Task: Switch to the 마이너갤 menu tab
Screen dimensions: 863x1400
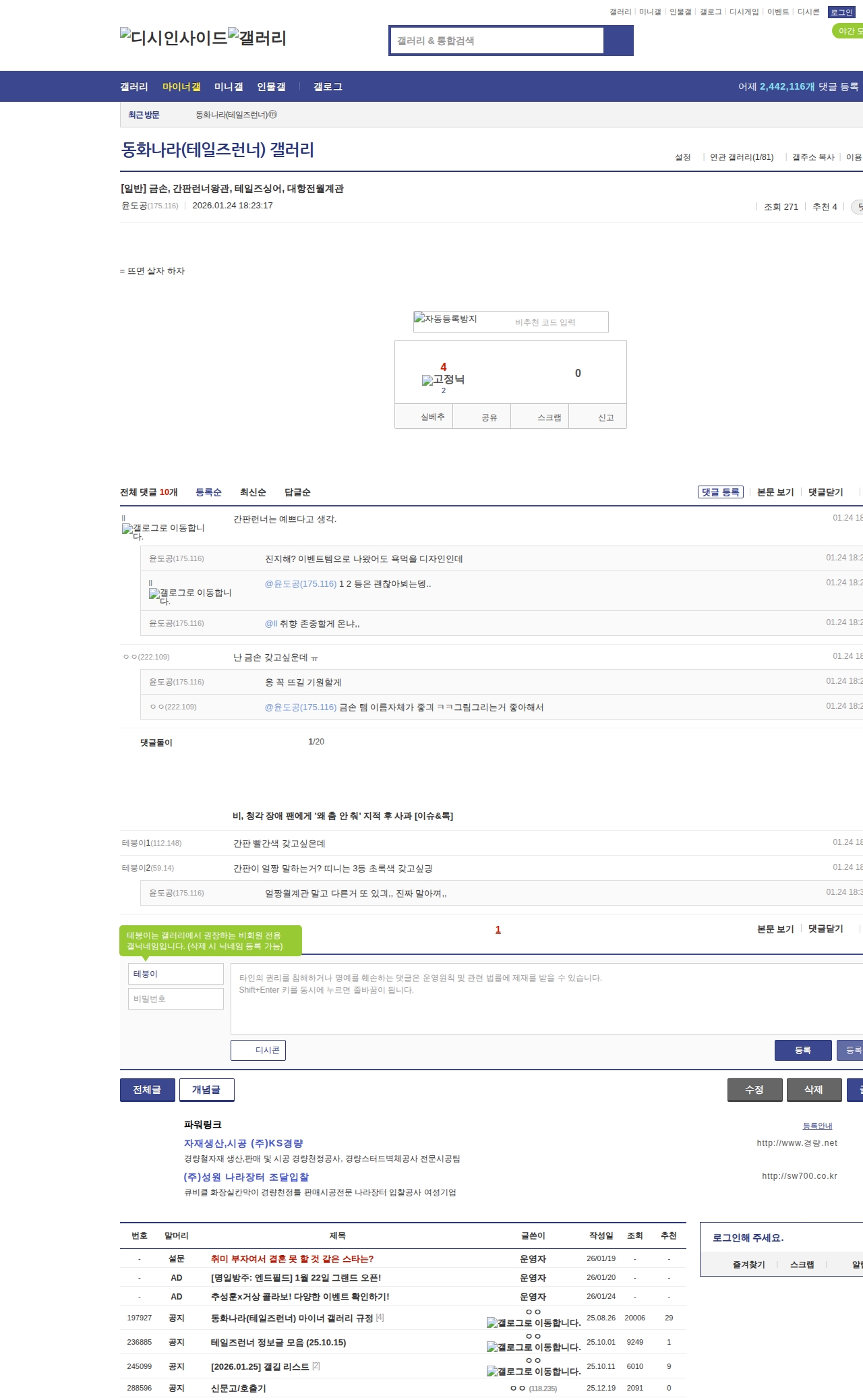Action: pyautogui.click(x=181, y=87)
